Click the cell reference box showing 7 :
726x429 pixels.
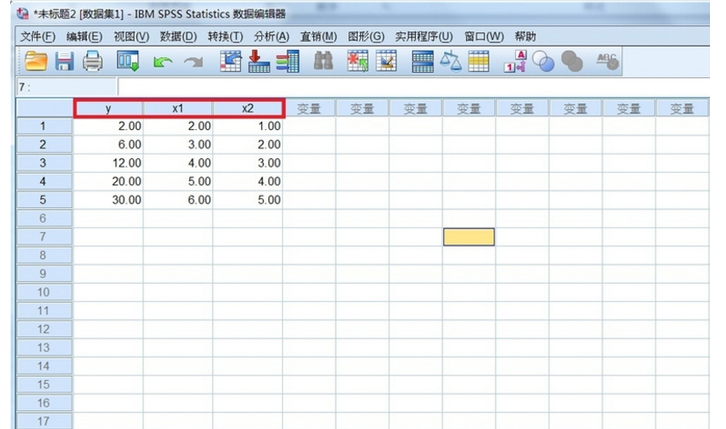(x=66, y=87)
